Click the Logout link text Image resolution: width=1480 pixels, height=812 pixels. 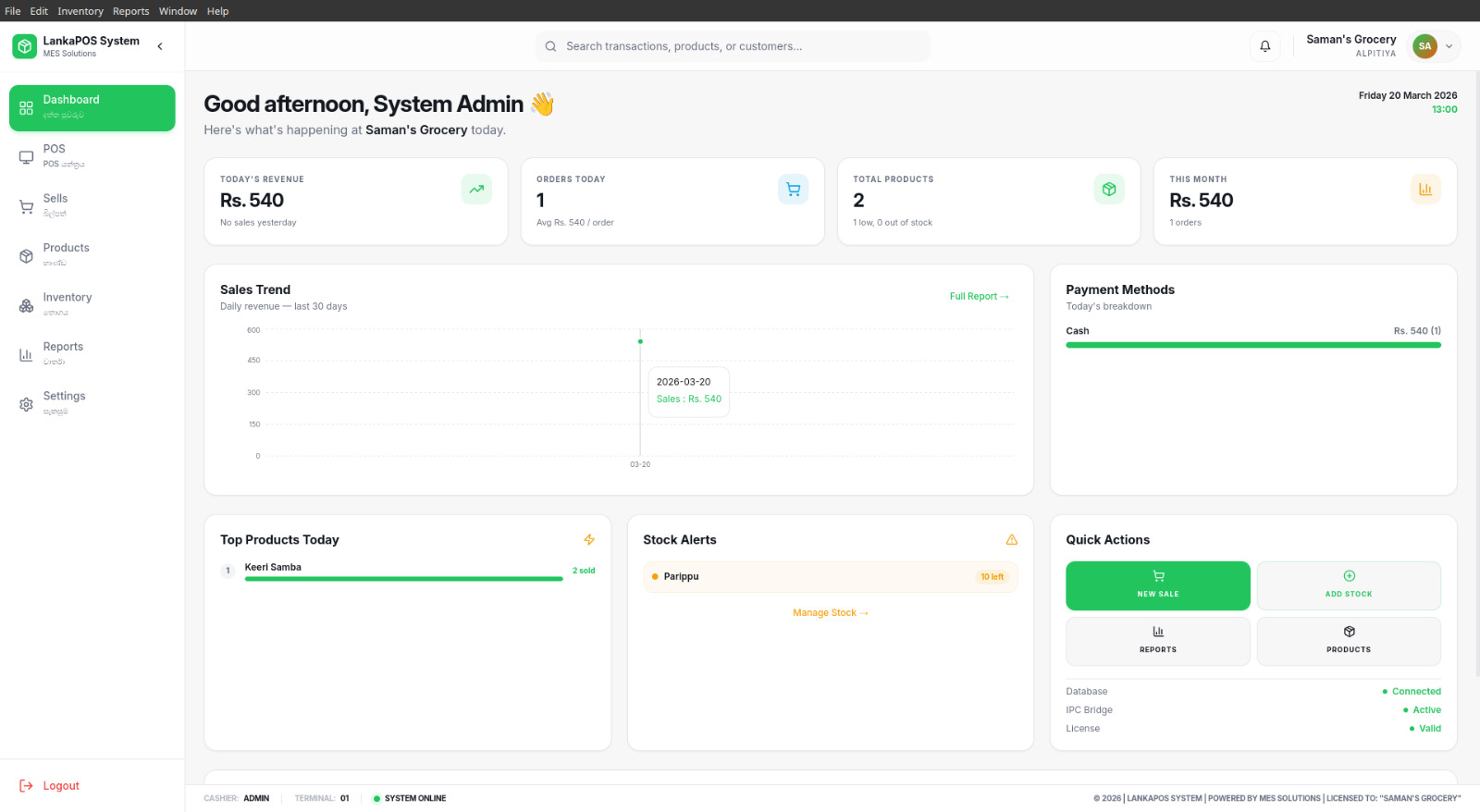pyautogui.click(x=61, y=786)
